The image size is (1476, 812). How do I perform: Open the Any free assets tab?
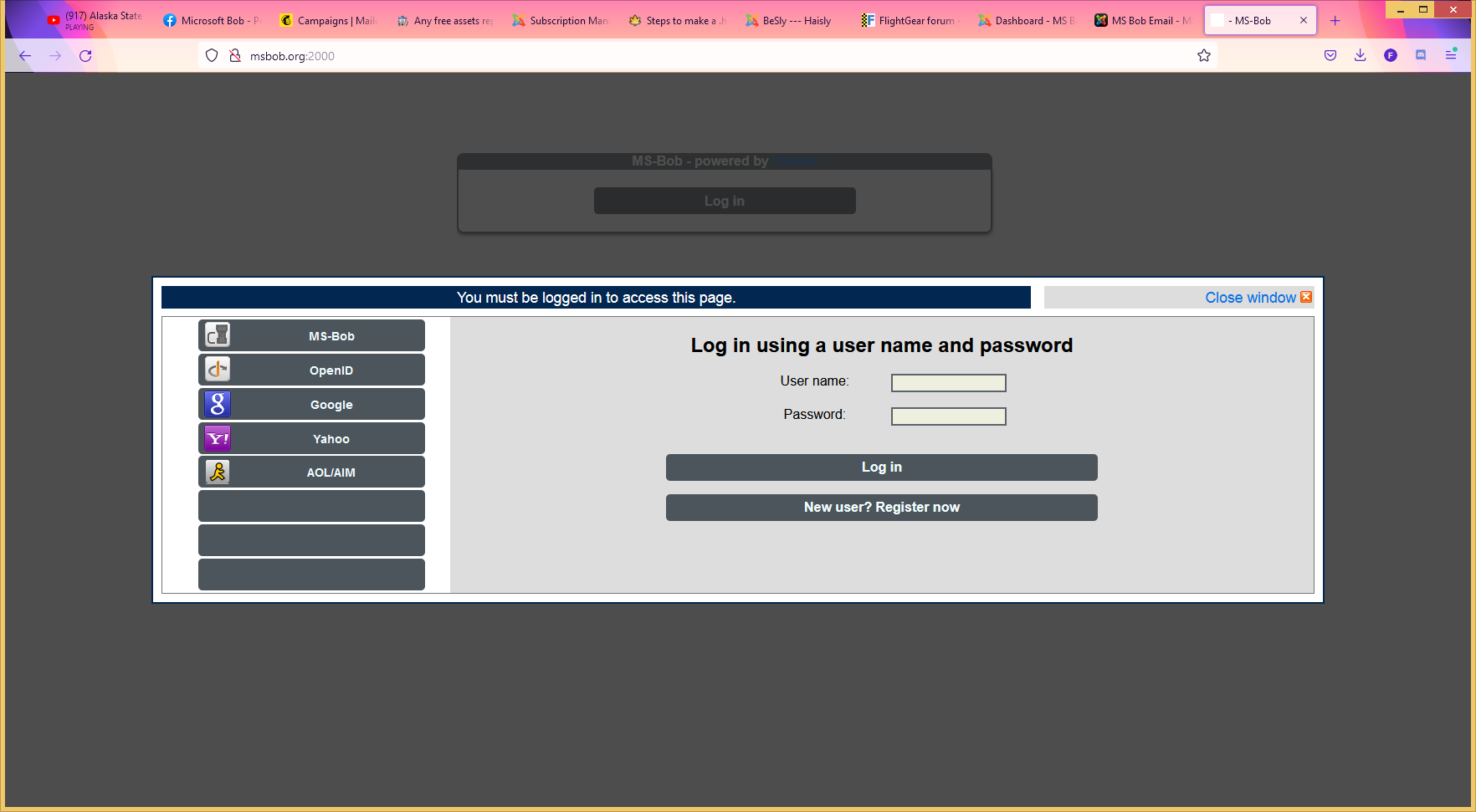click(x=444, y=21)
